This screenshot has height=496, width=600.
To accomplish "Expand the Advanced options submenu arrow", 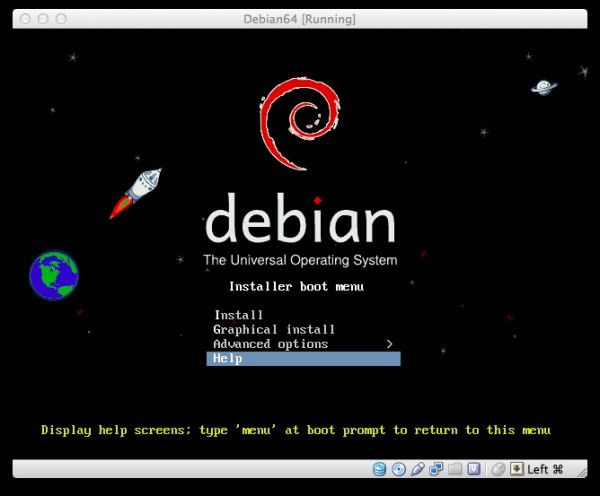I will point(390,344).
